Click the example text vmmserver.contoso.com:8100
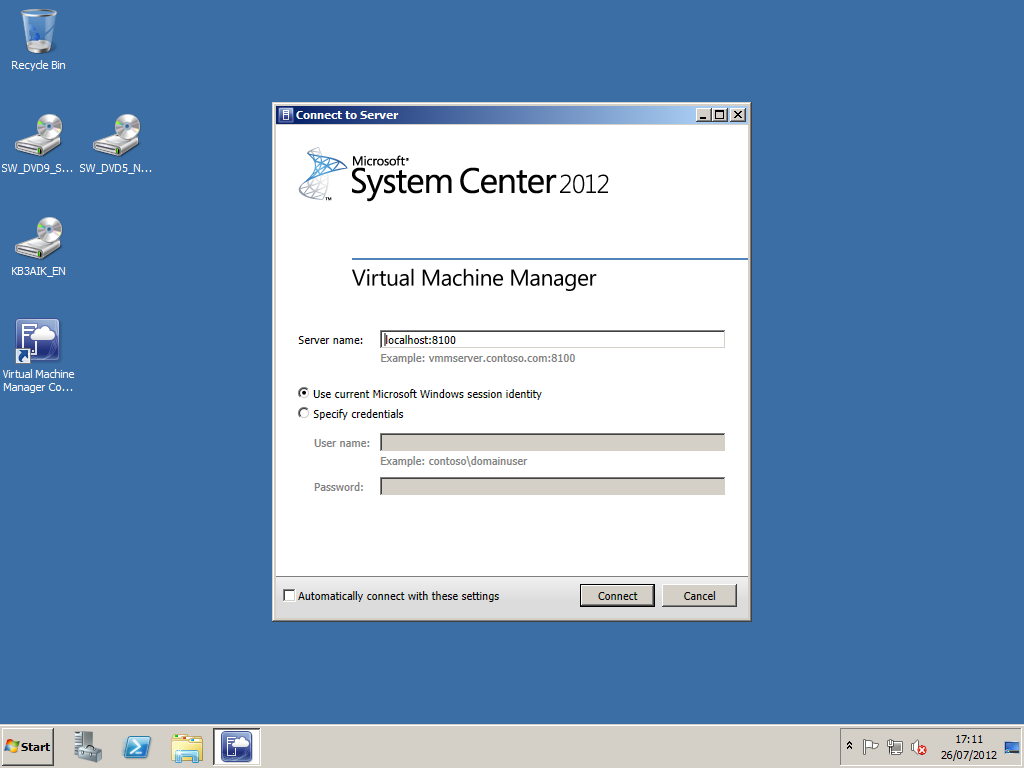The width and height of the screenshot is (1024, 768). (x=502, y=358)
